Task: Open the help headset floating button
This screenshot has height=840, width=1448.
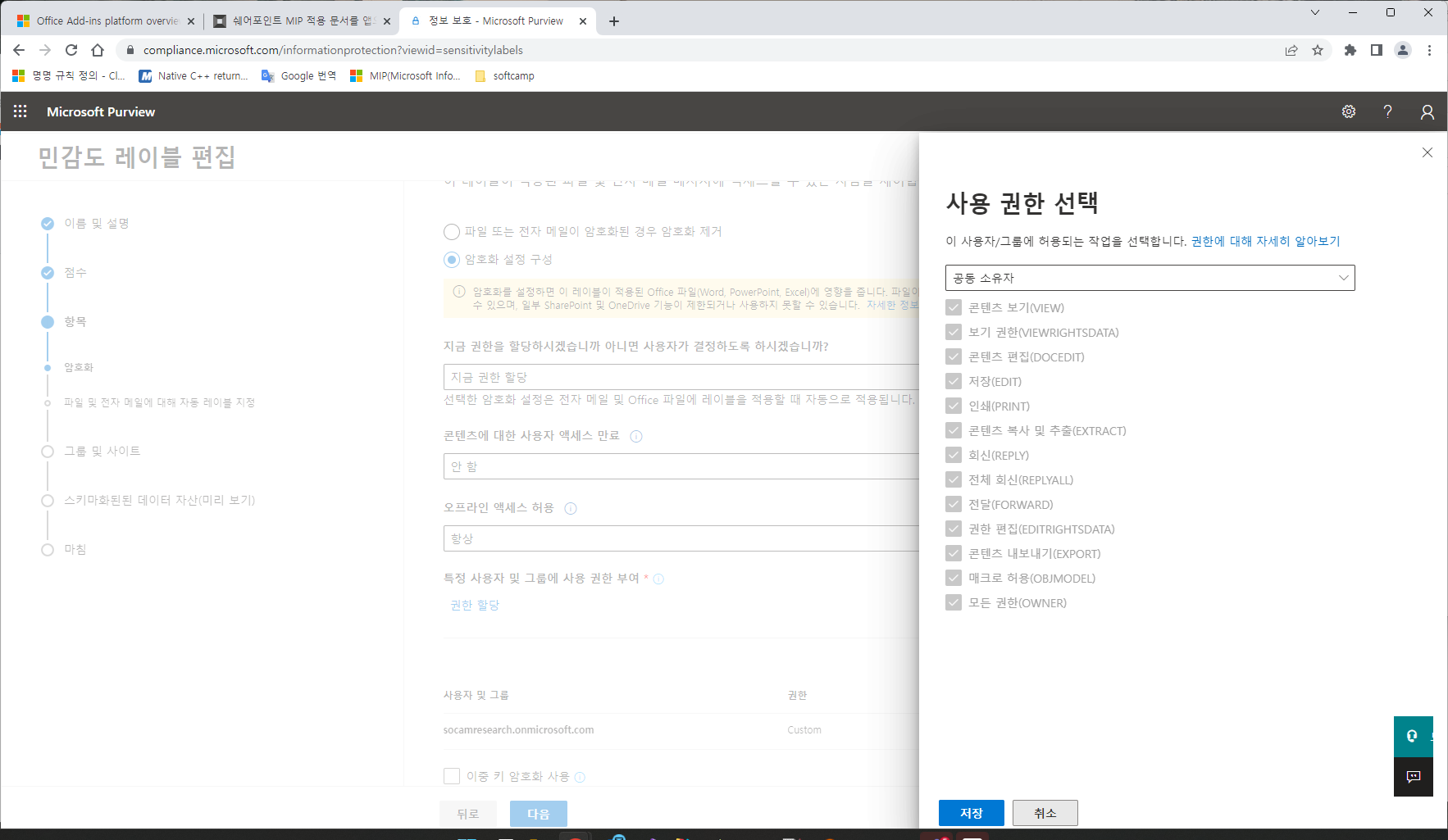Action: click(x=1413, y=736)
